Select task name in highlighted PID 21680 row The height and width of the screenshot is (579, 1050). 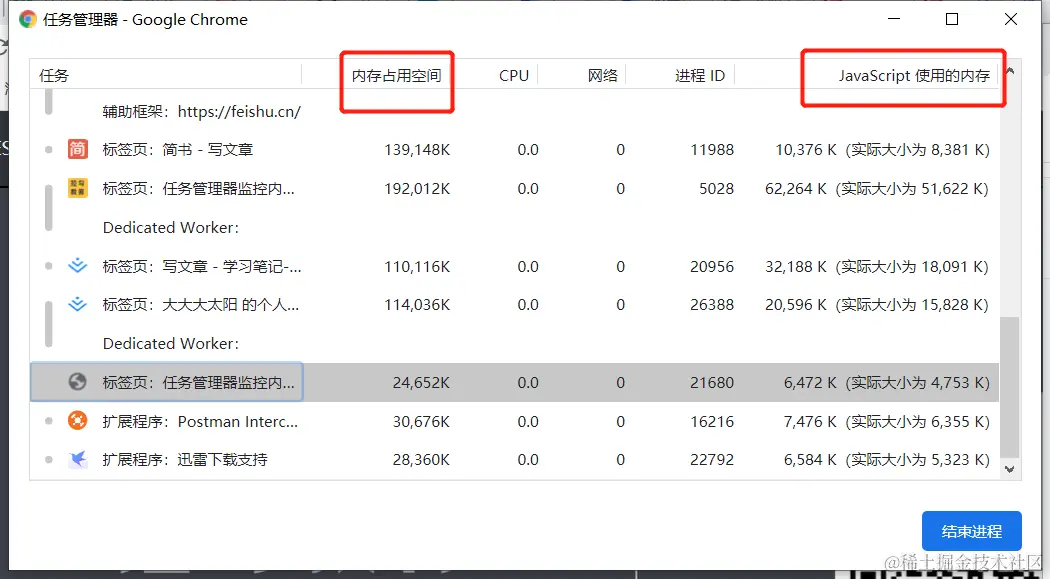[198, 382]
